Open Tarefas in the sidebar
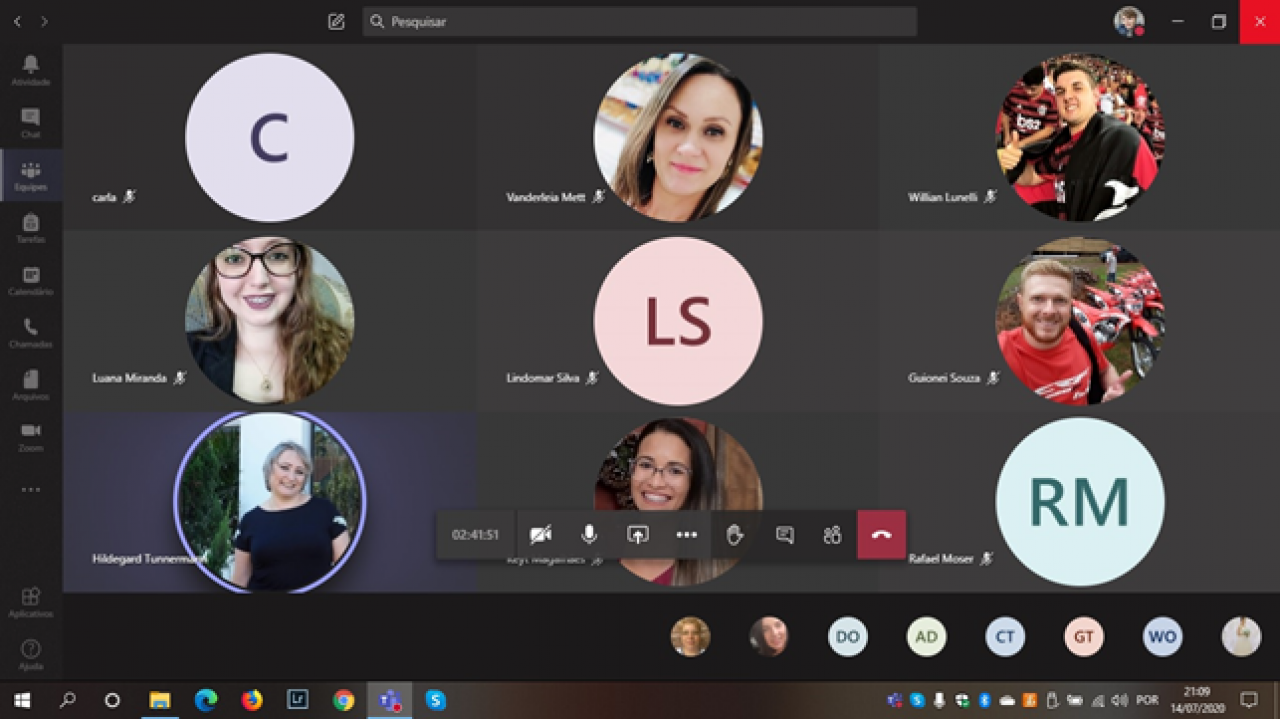The width and height of the screenshot is (1280, 719). [31, 226]
